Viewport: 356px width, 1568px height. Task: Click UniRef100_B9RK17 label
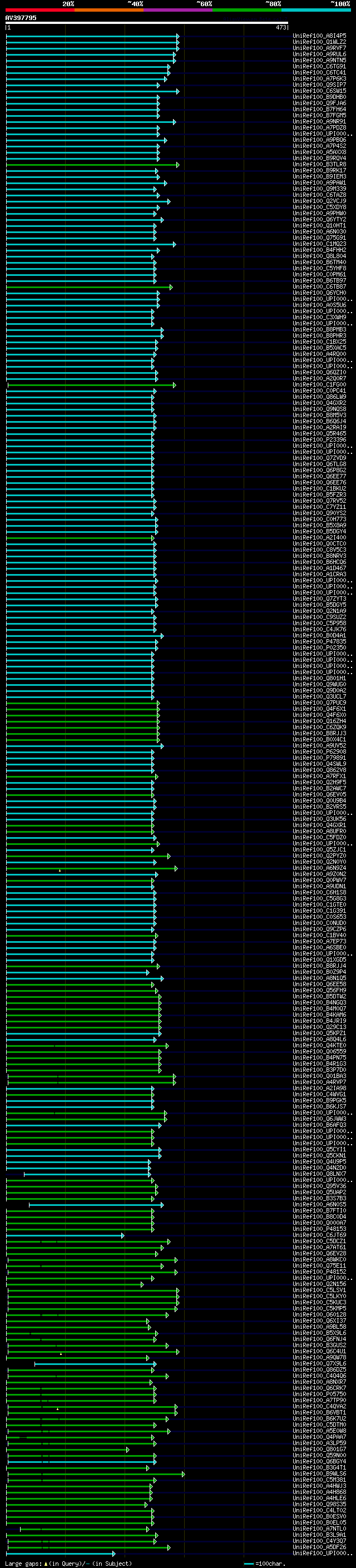click(x=319, y=170)
